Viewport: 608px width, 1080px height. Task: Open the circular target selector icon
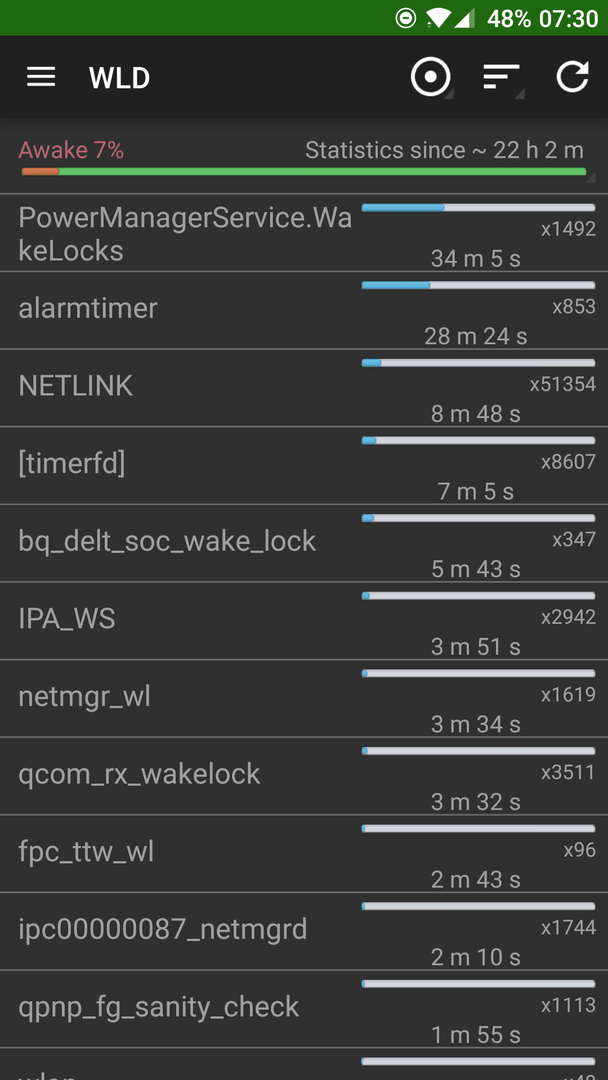(x=431, y=78)
